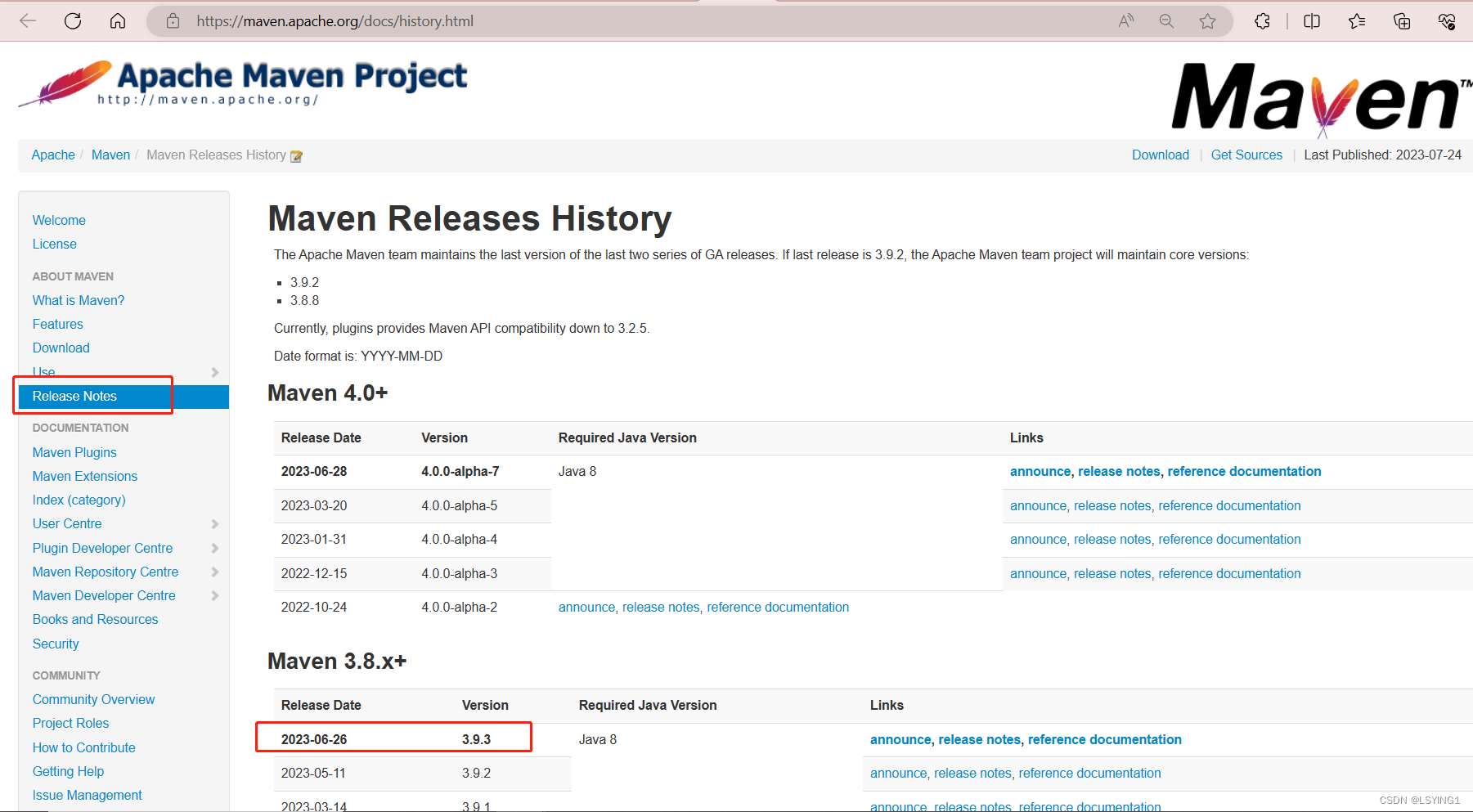Click the top-right Download link

1161,155
